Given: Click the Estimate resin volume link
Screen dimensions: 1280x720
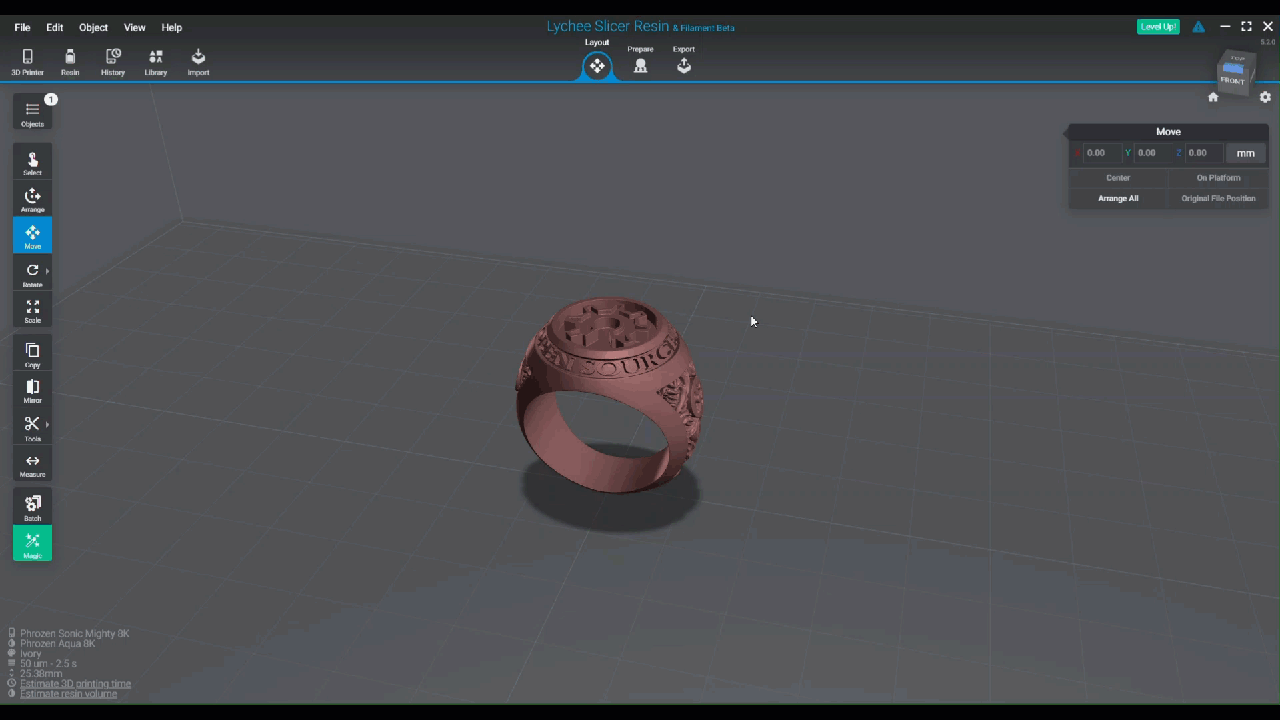Looking at the screenshot, I should click(68, 693).
